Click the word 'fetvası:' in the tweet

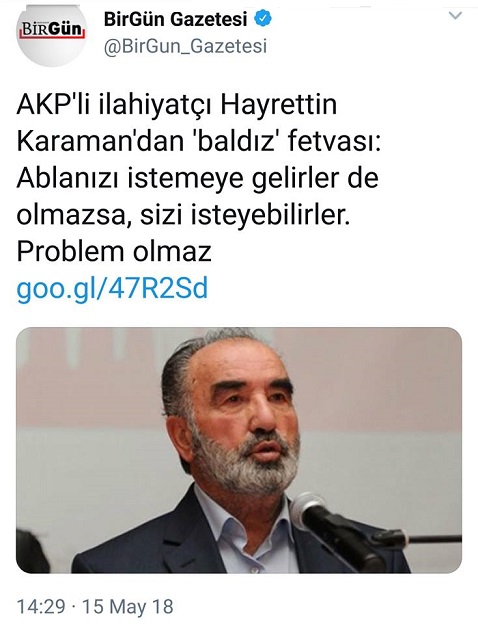335,141
